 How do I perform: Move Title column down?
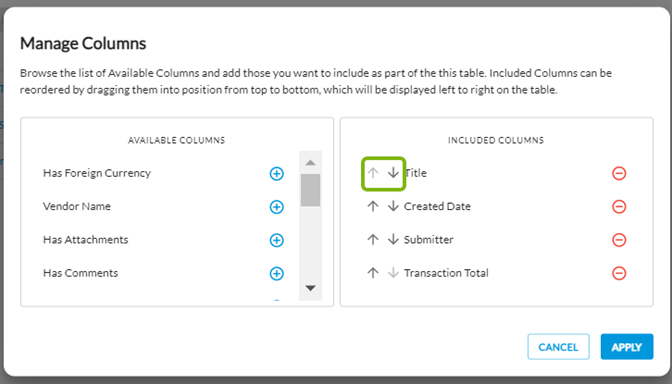[x=393, y=173]
